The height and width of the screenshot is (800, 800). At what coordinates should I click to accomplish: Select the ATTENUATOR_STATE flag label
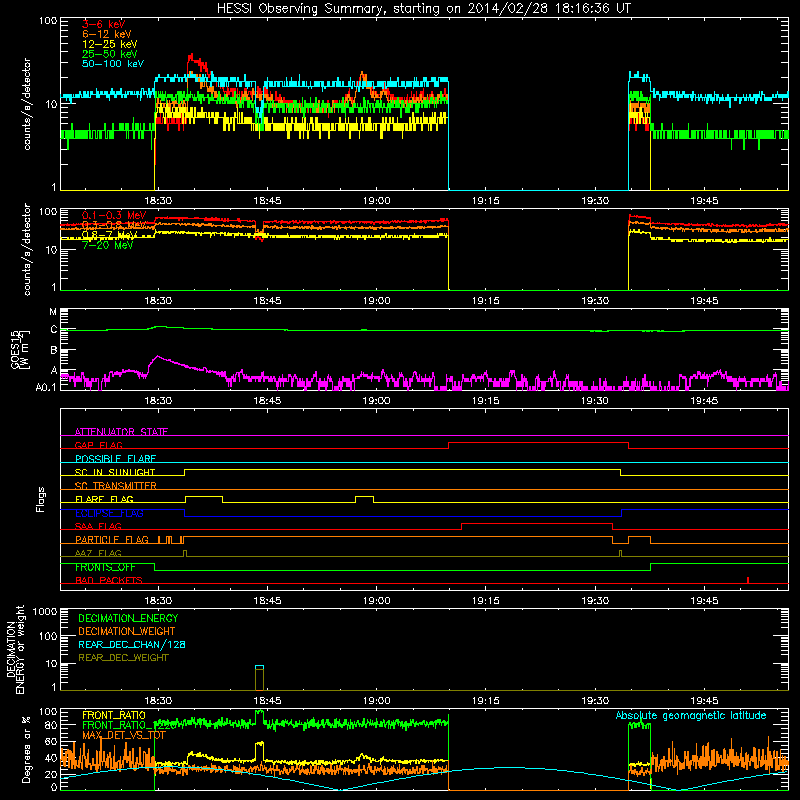[x=121, y=432]
